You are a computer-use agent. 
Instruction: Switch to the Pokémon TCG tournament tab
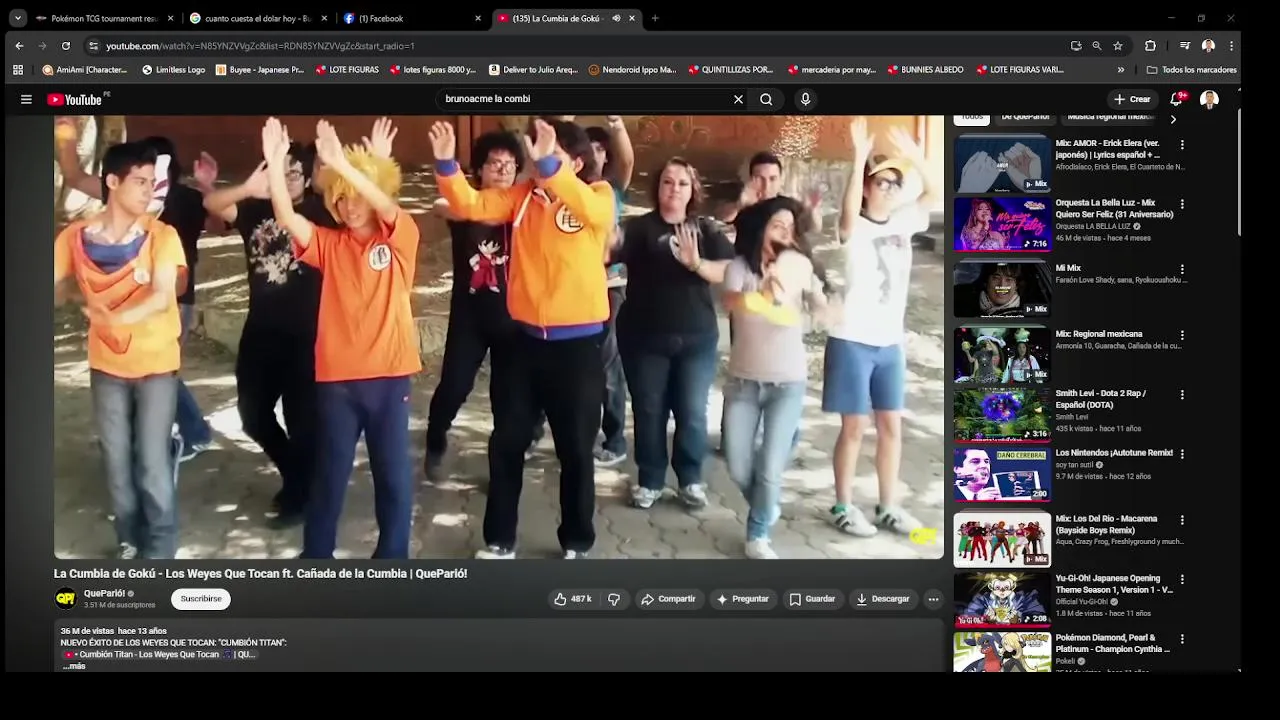pyautogui.click(x=103, y=18)
